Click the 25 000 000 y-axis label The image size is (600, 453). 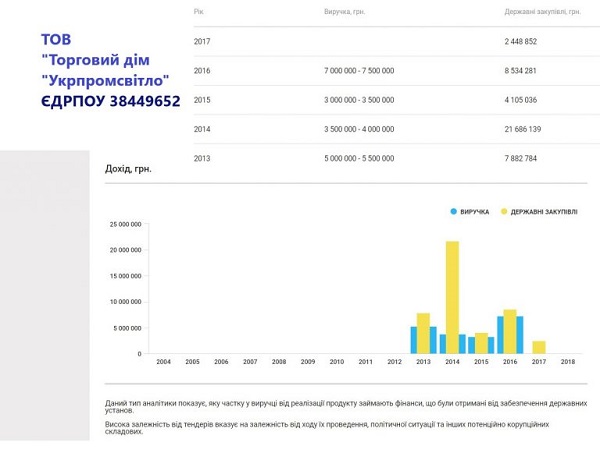point(126,224)
